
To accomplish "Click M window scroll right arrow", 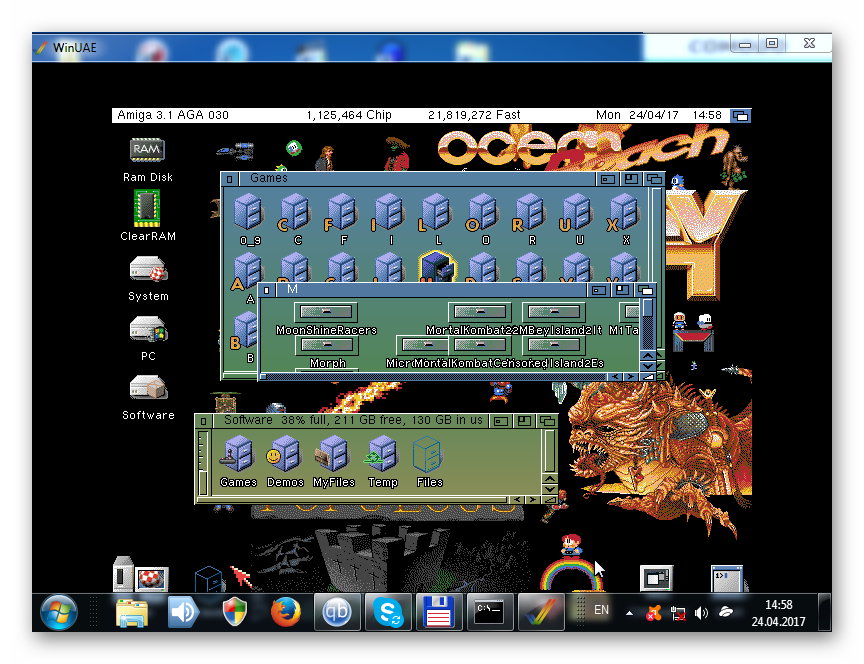I will 631,377.
